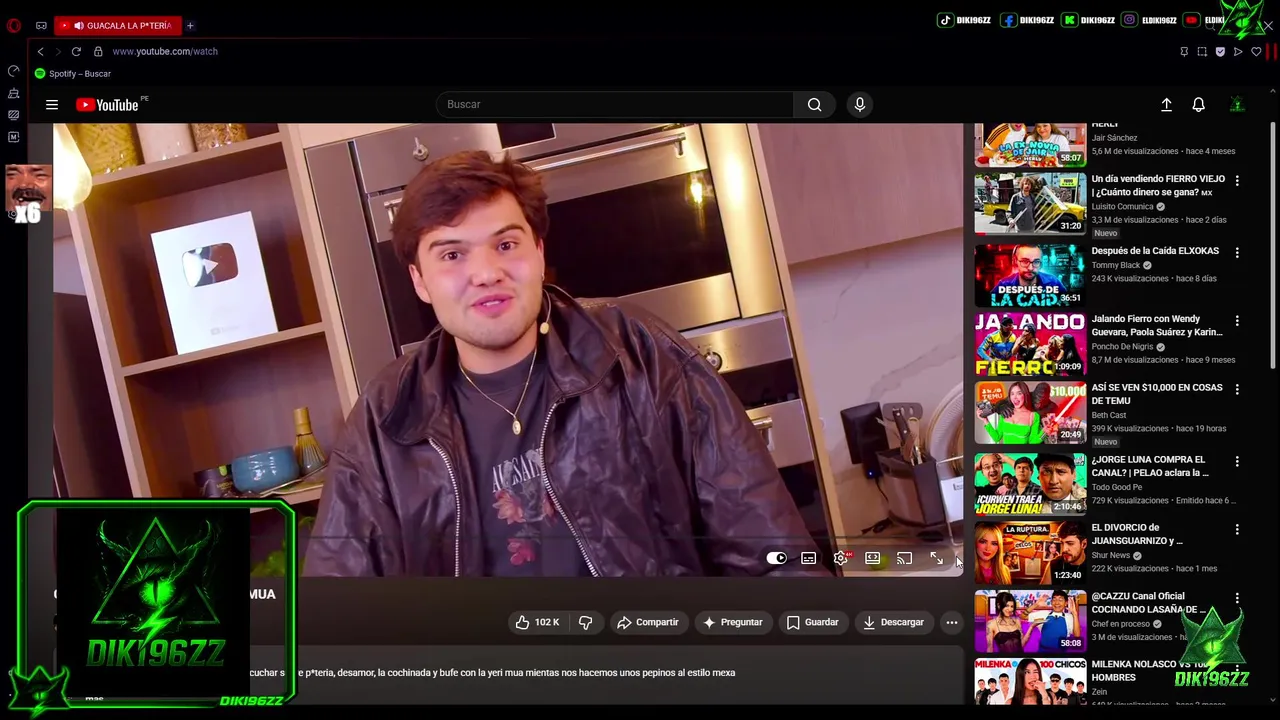Go forward with the browser forward arrow
1280x720 pixels.
(x=57, y=51)
